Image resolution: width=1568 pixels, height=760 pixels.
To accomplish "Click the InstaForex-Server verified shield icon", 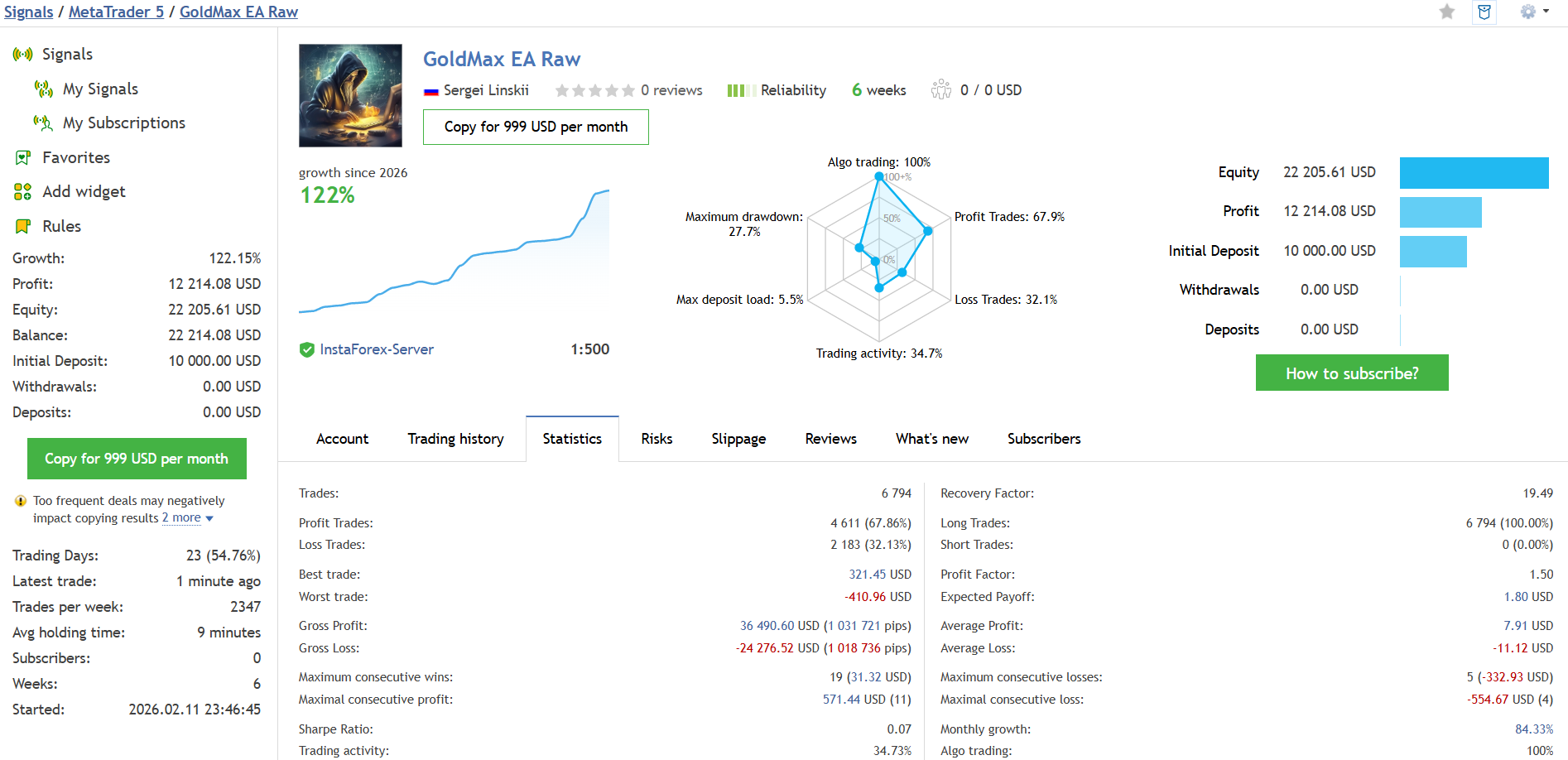I will [307, 349].
